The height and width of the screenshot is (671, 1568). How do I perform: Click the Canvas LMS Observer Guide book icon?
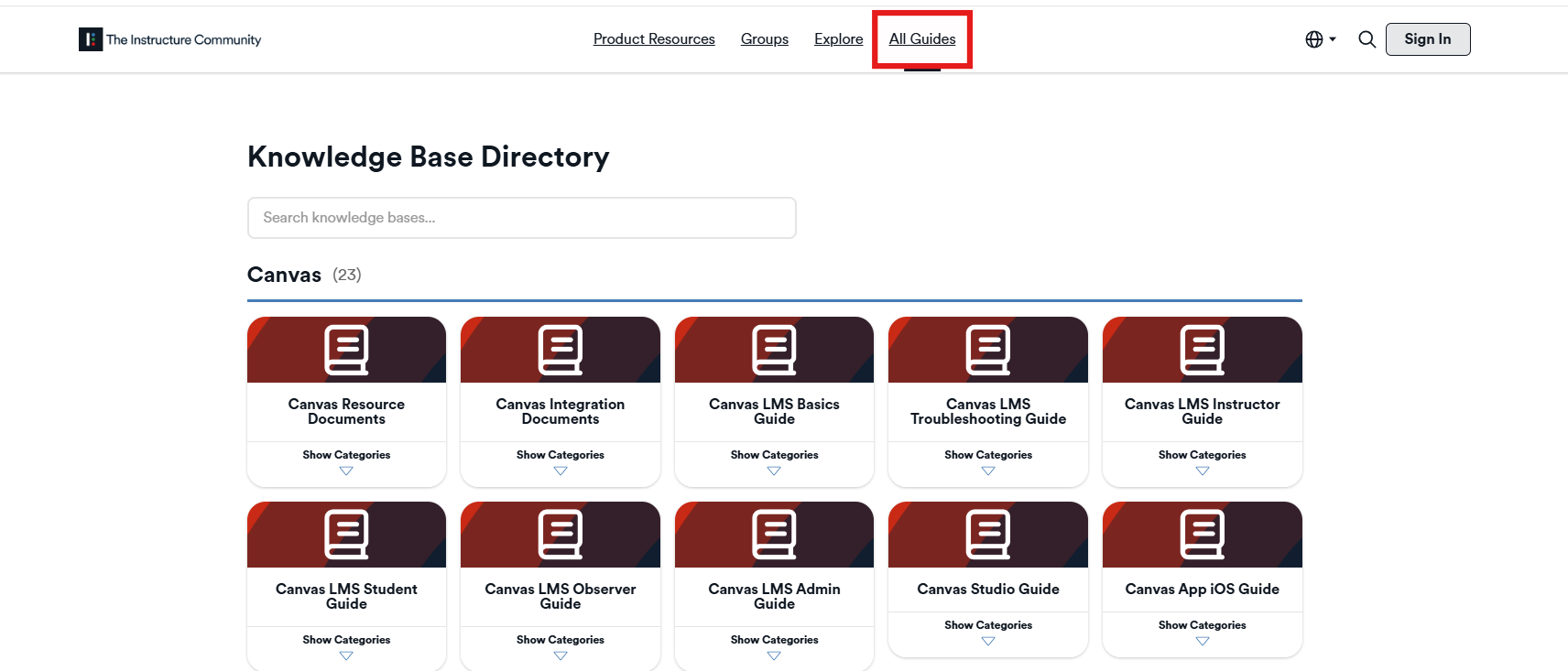pos(561,535)
